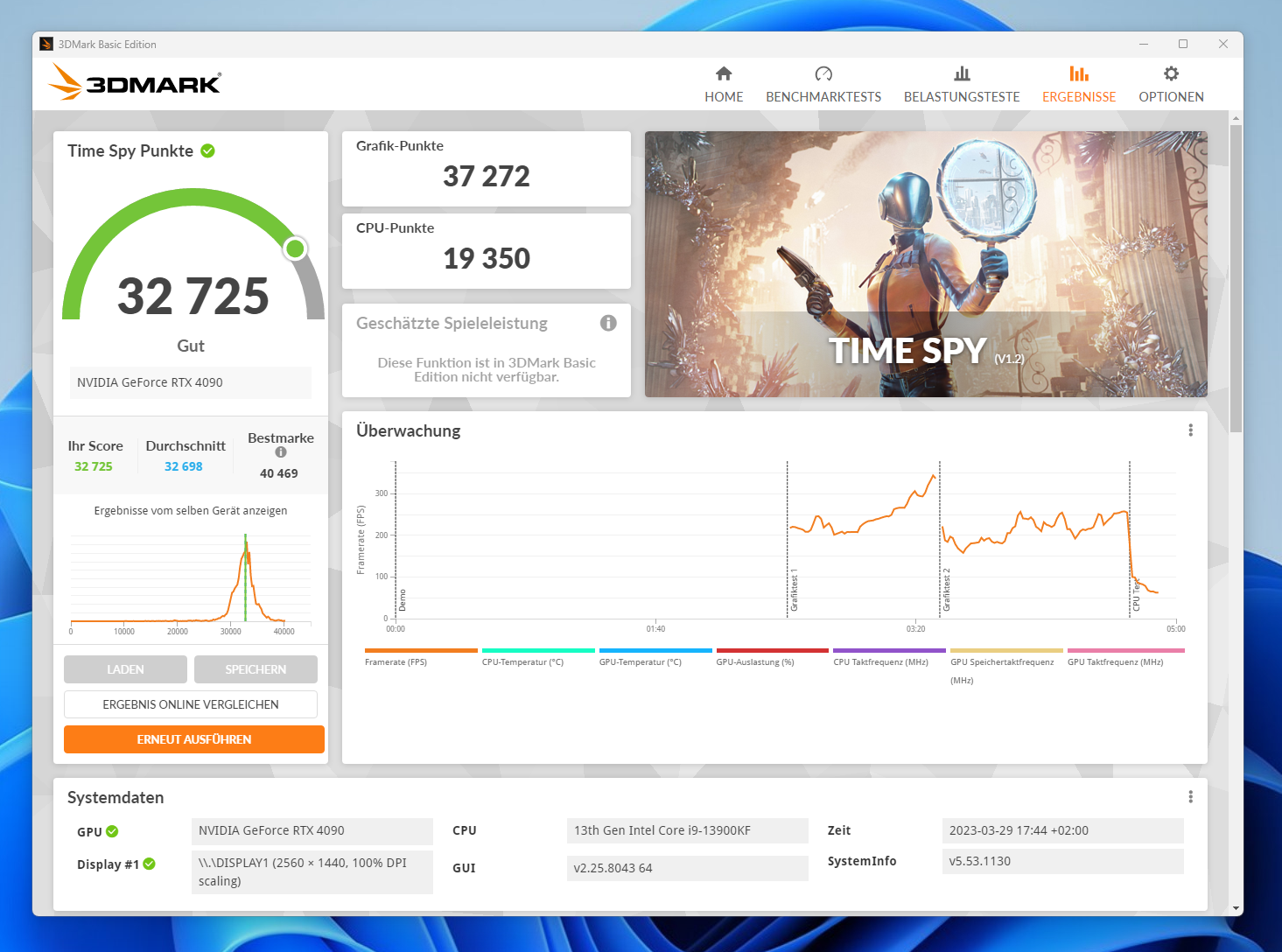This screenshot has width=1282, height=952.
Task: Click the 3DMark icon in title bar
Action: pyautogui.click(x=46, y=44)
